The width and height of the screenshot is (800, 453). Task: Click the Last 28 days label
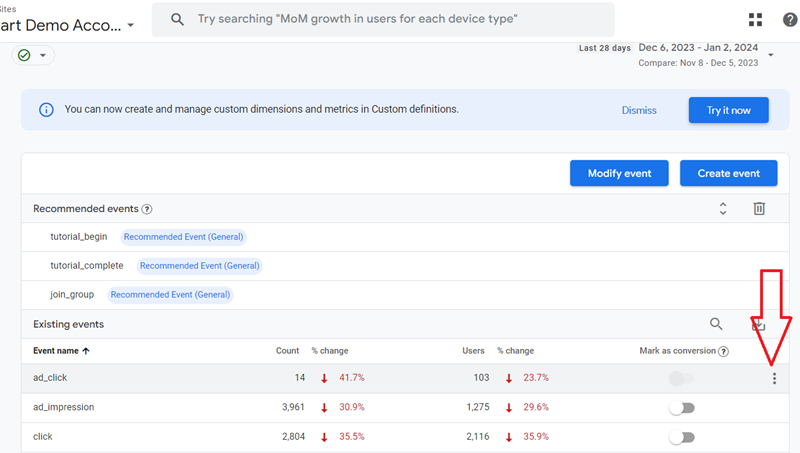click(x=605, y=48)
